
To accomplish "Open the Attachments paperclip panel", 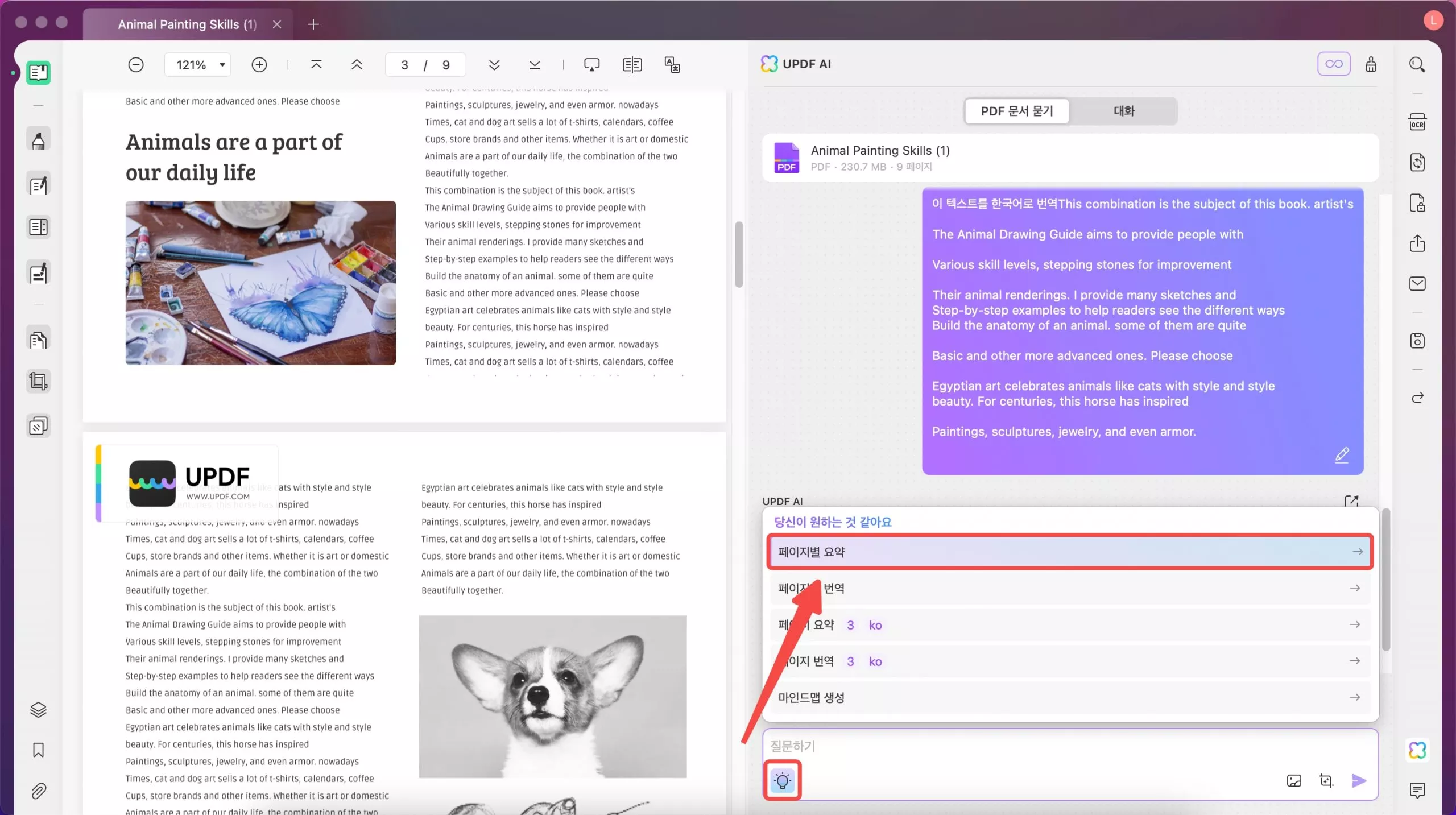I will point(38,791).
